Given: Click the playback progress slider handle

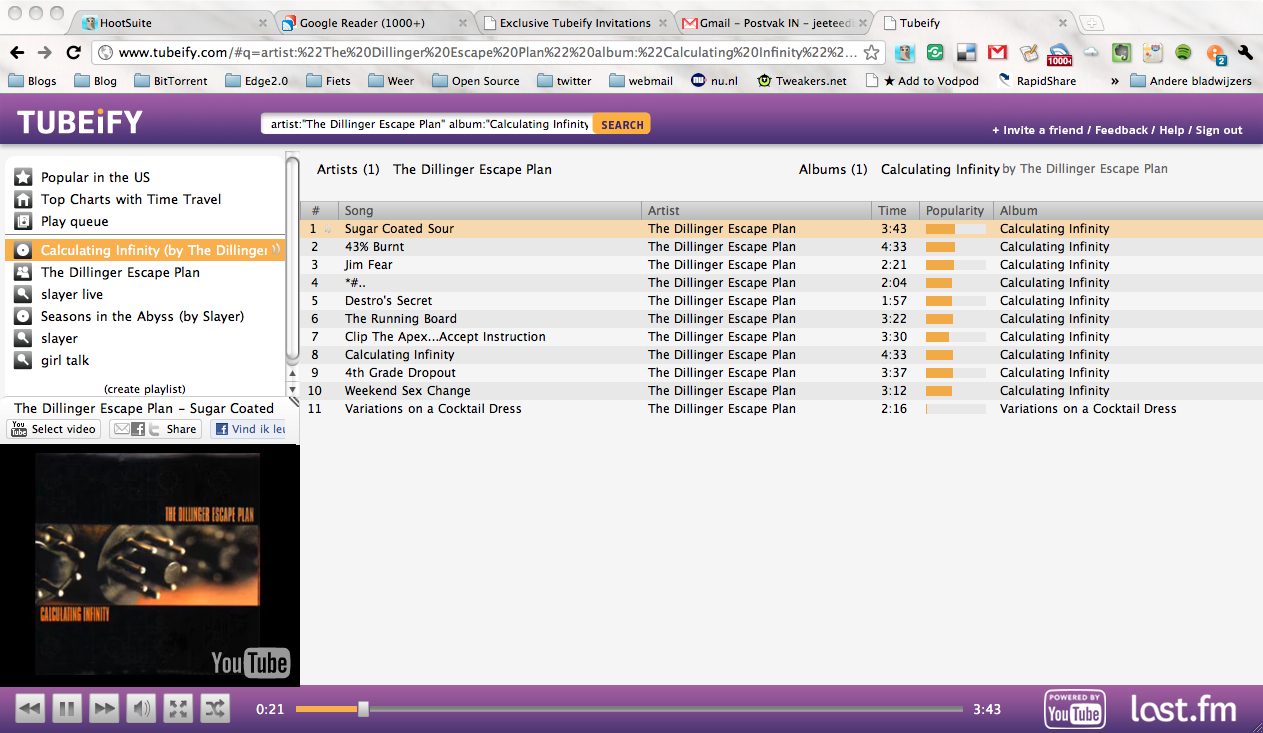Looking at the screenshot, I should [363, 709].
